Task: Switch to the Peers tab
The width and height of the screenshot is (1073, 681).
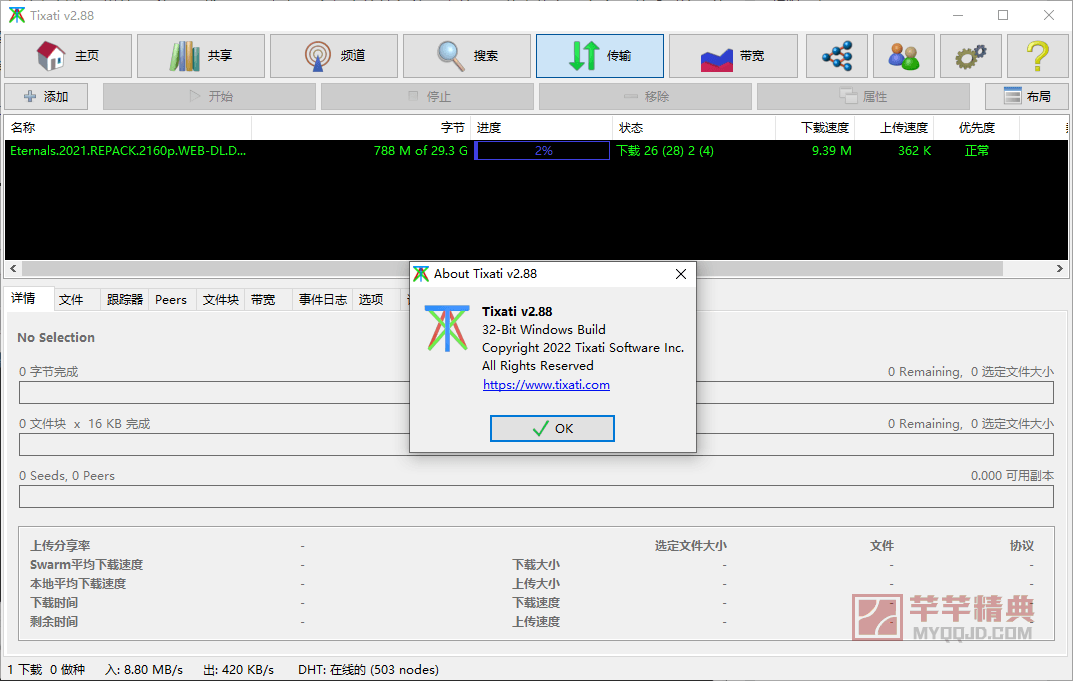Action: click(x=171, y=300)
